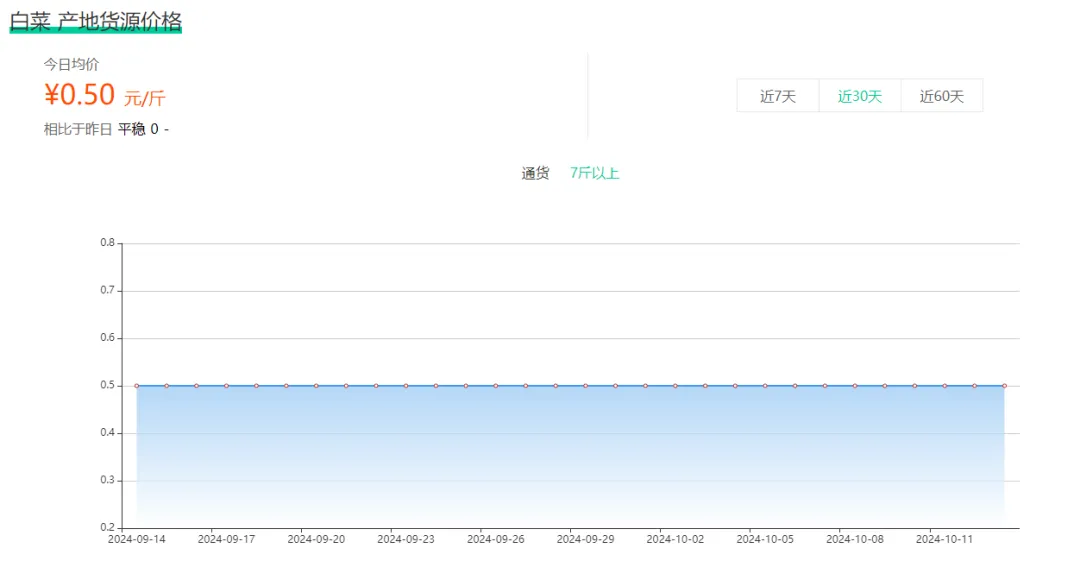The width and height of the screenshot is (1080, 567).
Task: Select the 近30天 time range tab
Action: click(x=859, y=96)
